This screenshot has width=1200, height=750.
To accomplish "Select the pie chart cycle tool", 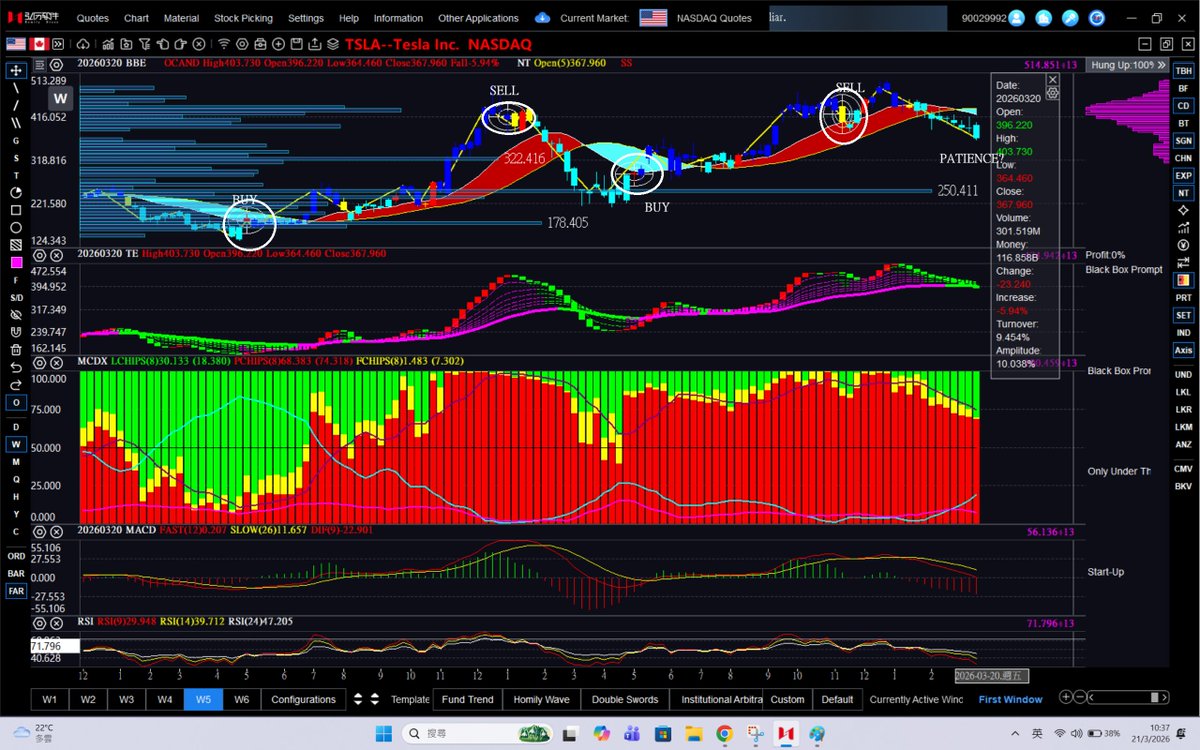I will tap(16, 192).
